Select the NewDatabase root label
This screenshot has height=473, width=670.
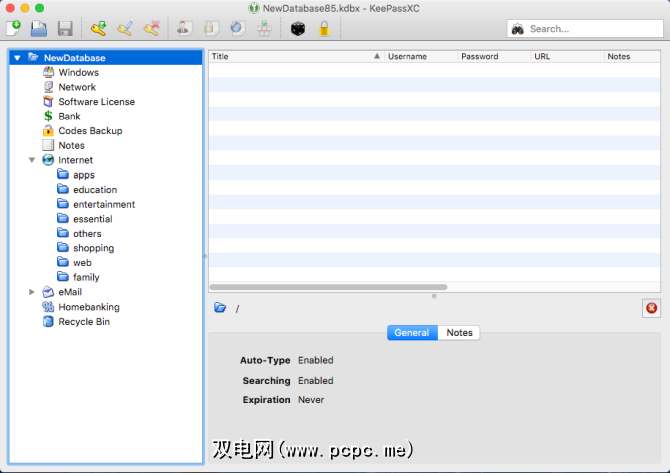coord(75,58)
